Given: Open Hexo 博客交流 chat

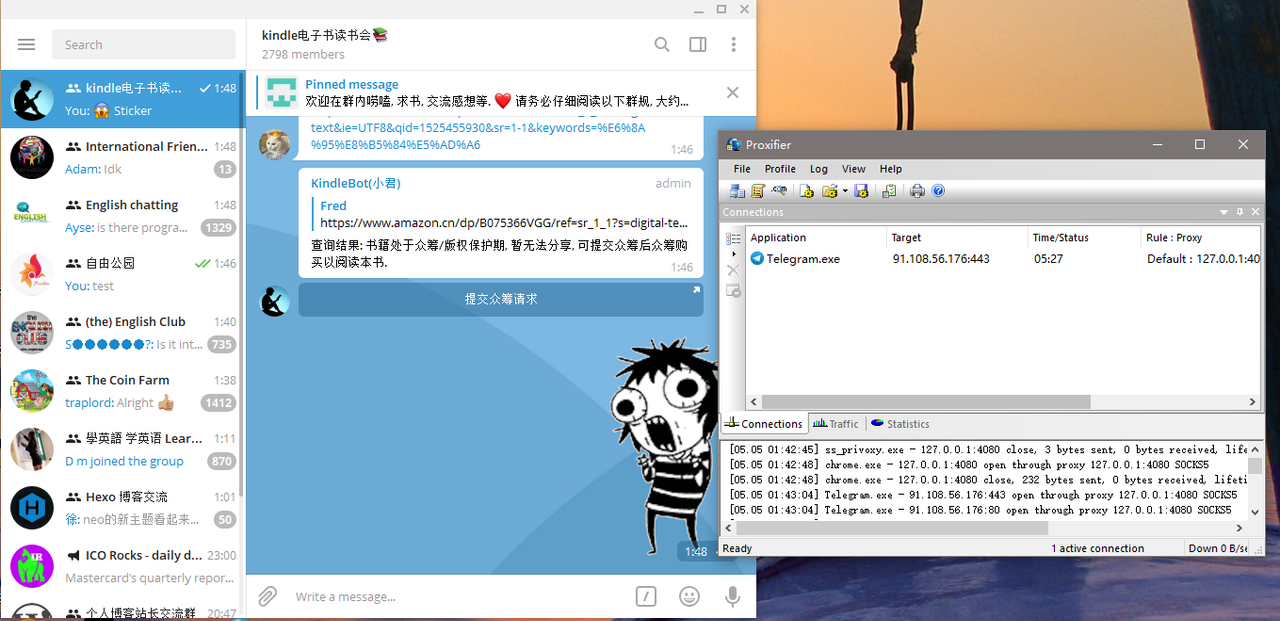Looking at the screenshot, I should [121, 508].
